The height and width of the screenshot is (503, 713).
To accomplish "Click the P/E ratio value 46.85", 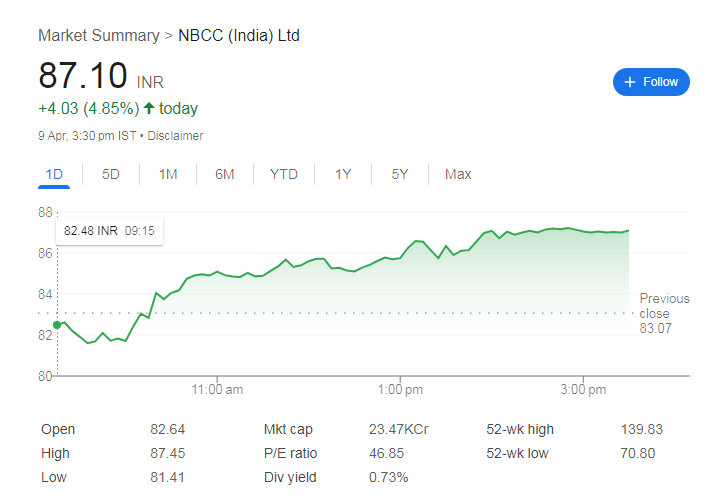I will pos(388,453).
